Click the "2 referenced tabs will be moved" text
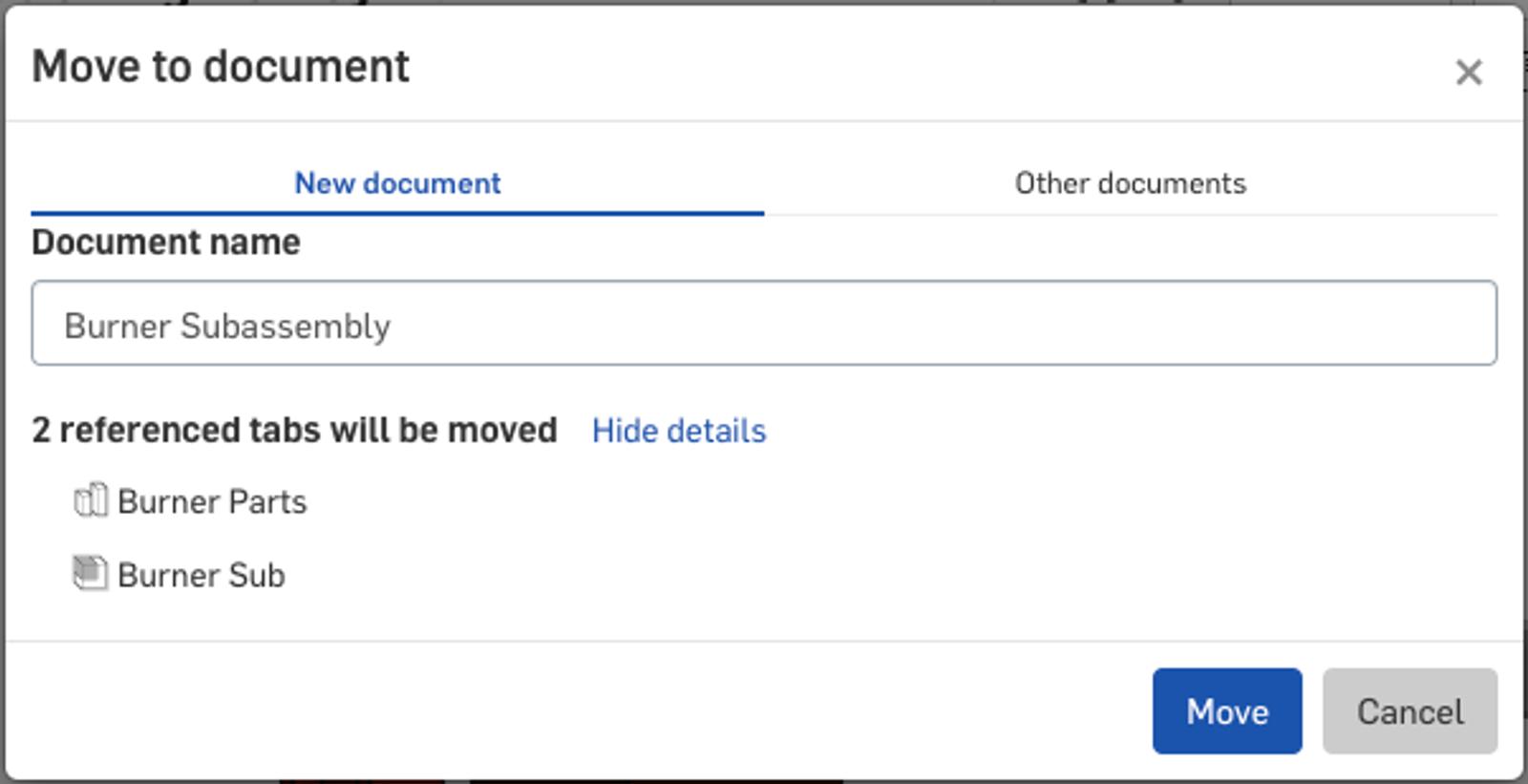This screenshot has width=1528, height=784. (x=294, y=431)
